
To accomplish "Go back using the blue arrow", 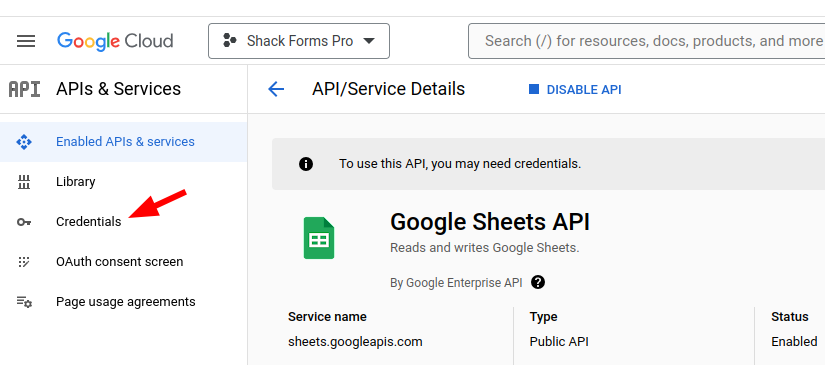I will (x=276, y=89).
